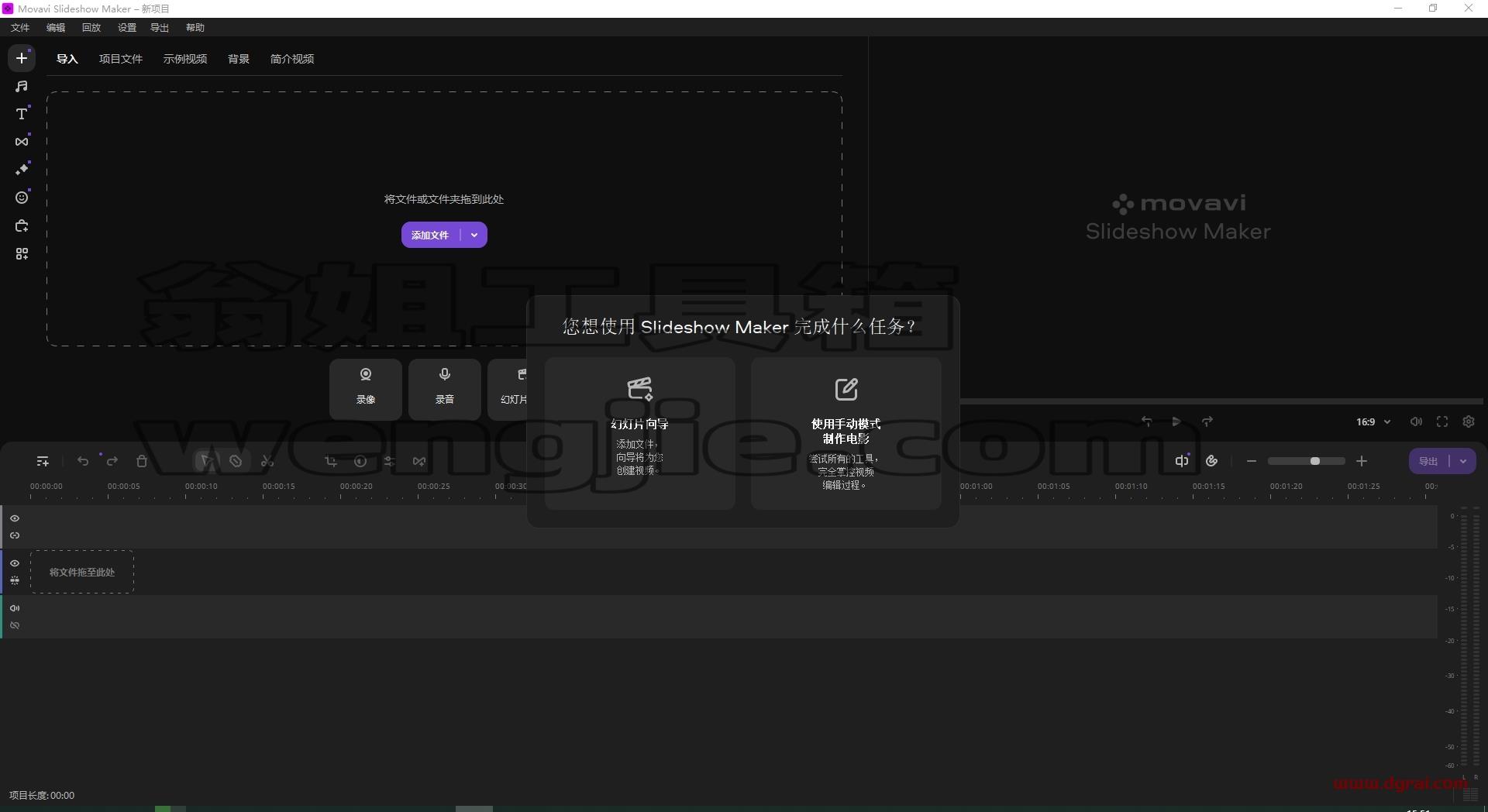1488x812 pixels.
Task: Redo the action on timeline toolbar
Action: tap(112, 461)
